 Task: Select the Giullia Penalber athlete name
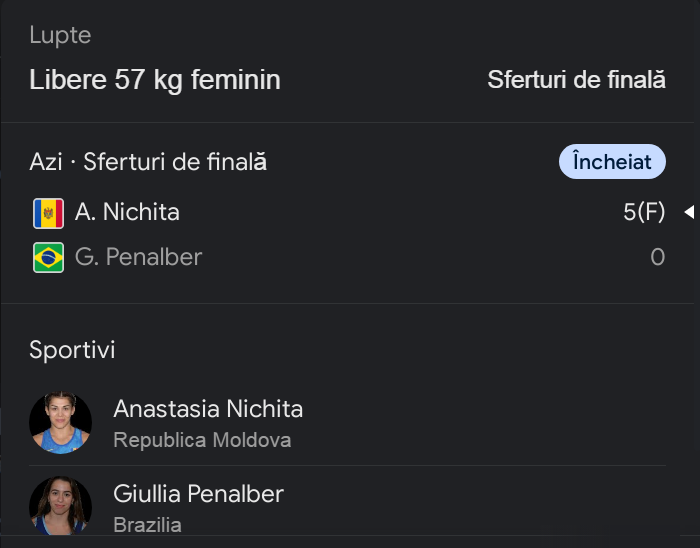click(x=198, y=494)
